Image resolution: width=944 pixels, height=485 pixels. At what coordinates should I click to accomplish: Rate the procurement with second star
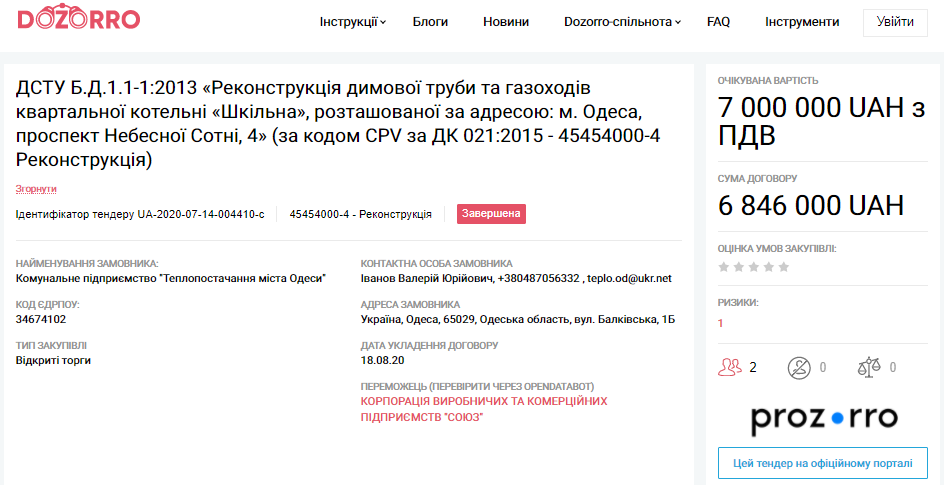tap(739, 267)
